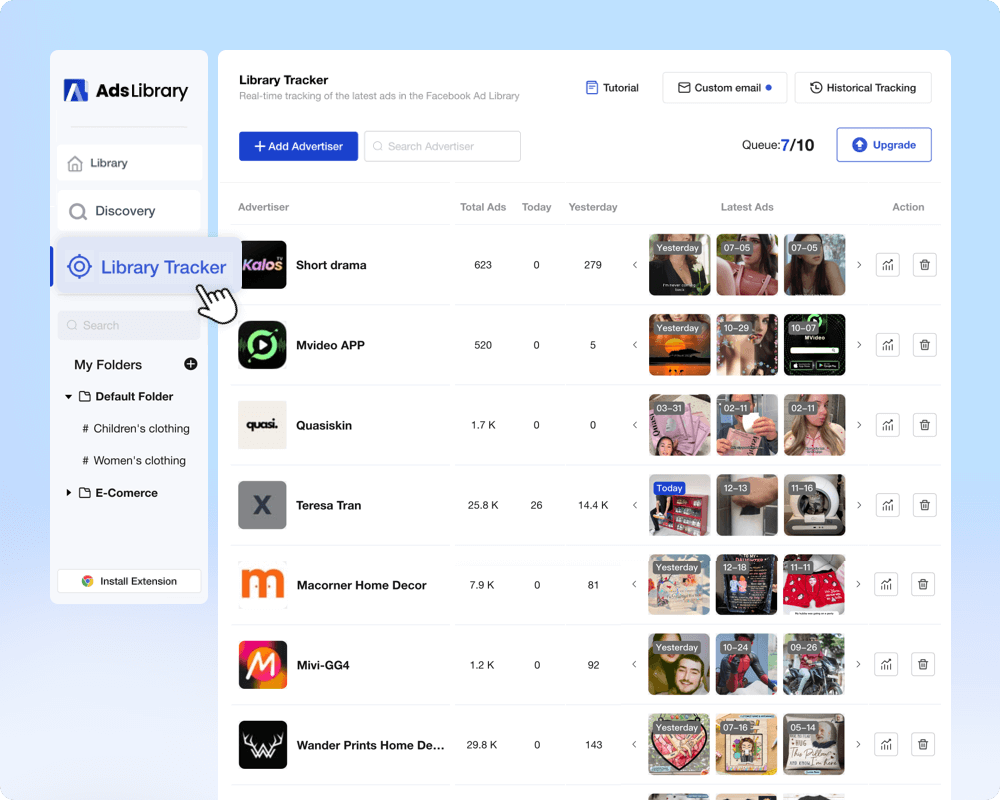Open Wander Prints 07-16 ad thumbnail

coord(746,744)
